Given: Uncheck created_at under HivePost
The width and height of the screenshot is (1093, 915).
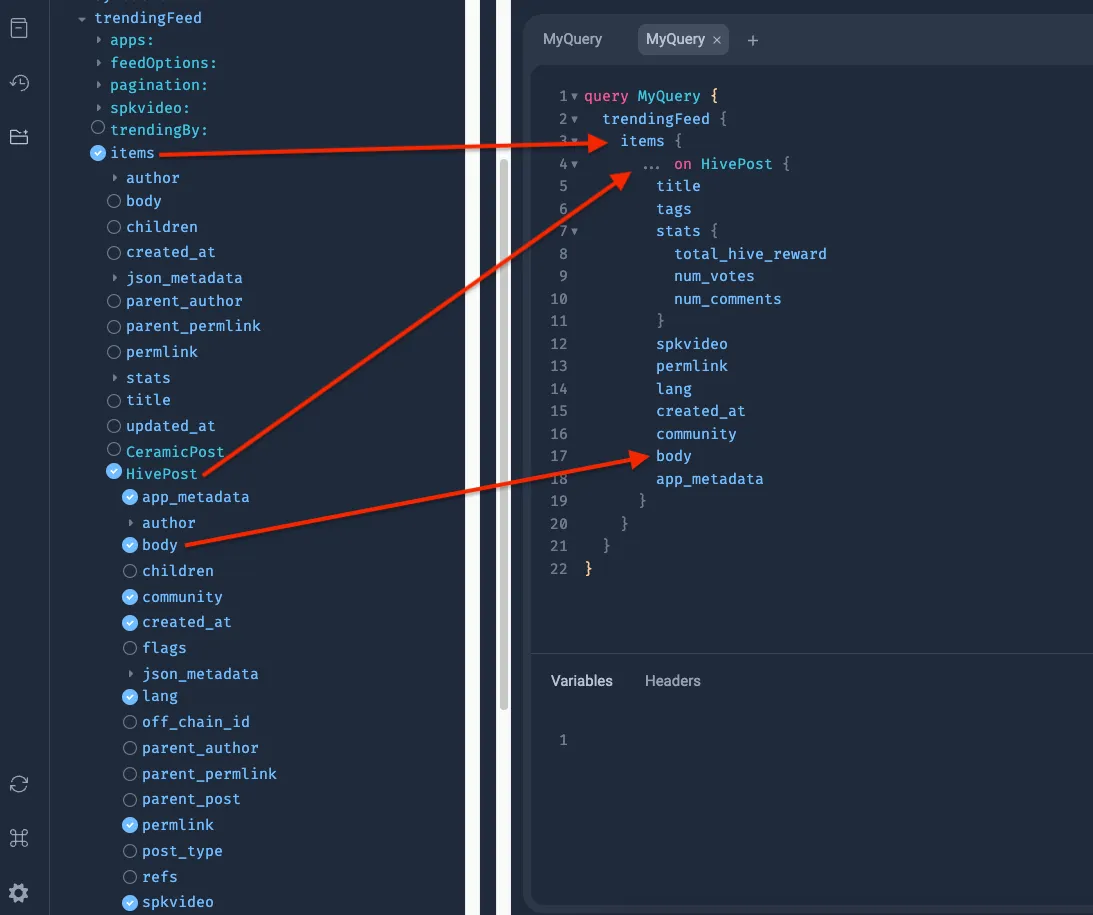Looking at the screenshot, I should (x=130, y=622).
